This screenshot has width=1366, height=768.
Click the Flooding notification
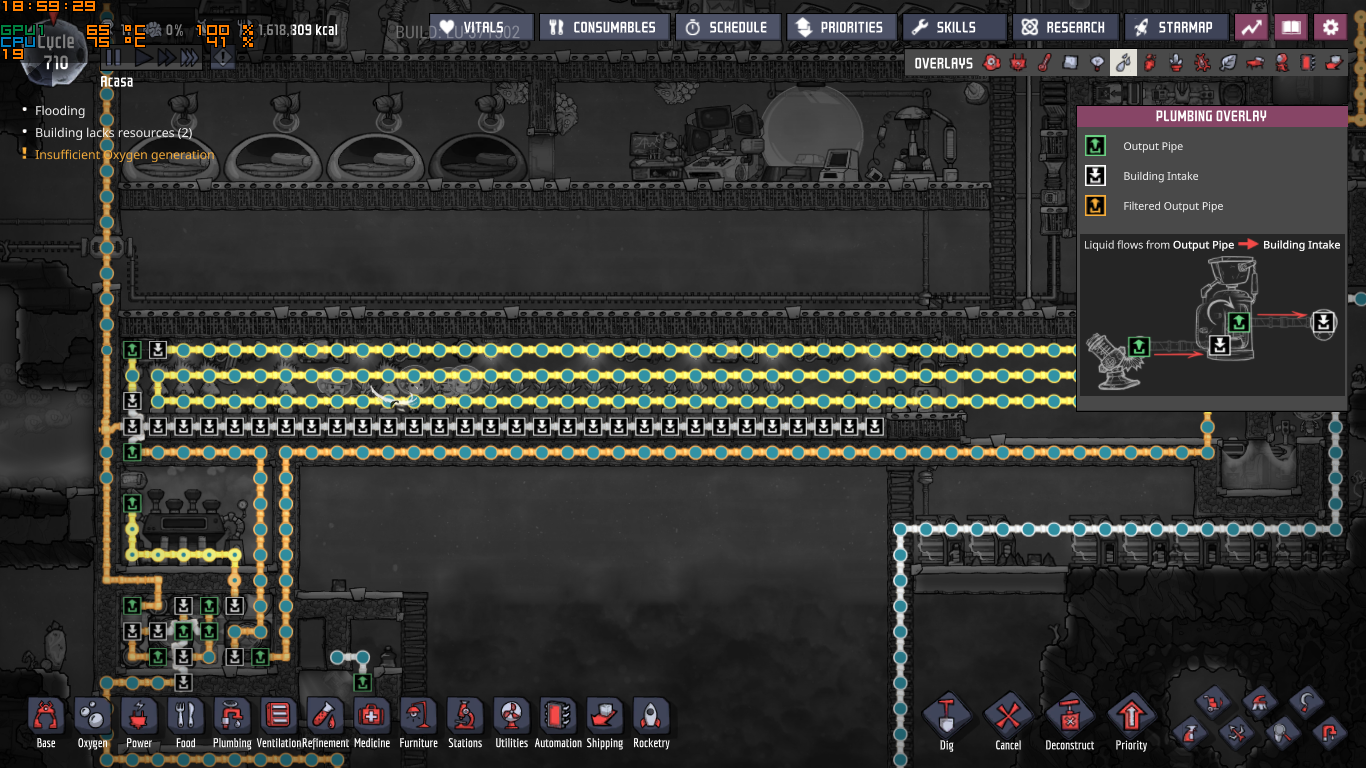(60, 111)
